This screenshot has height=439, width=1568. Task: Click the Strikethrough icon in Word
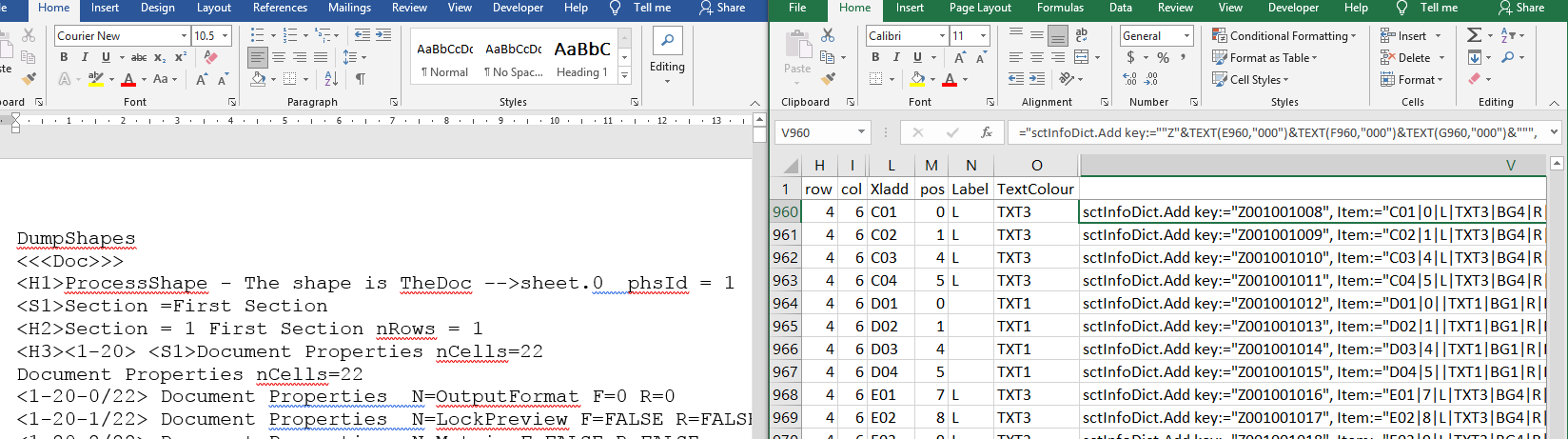[139, 57]
